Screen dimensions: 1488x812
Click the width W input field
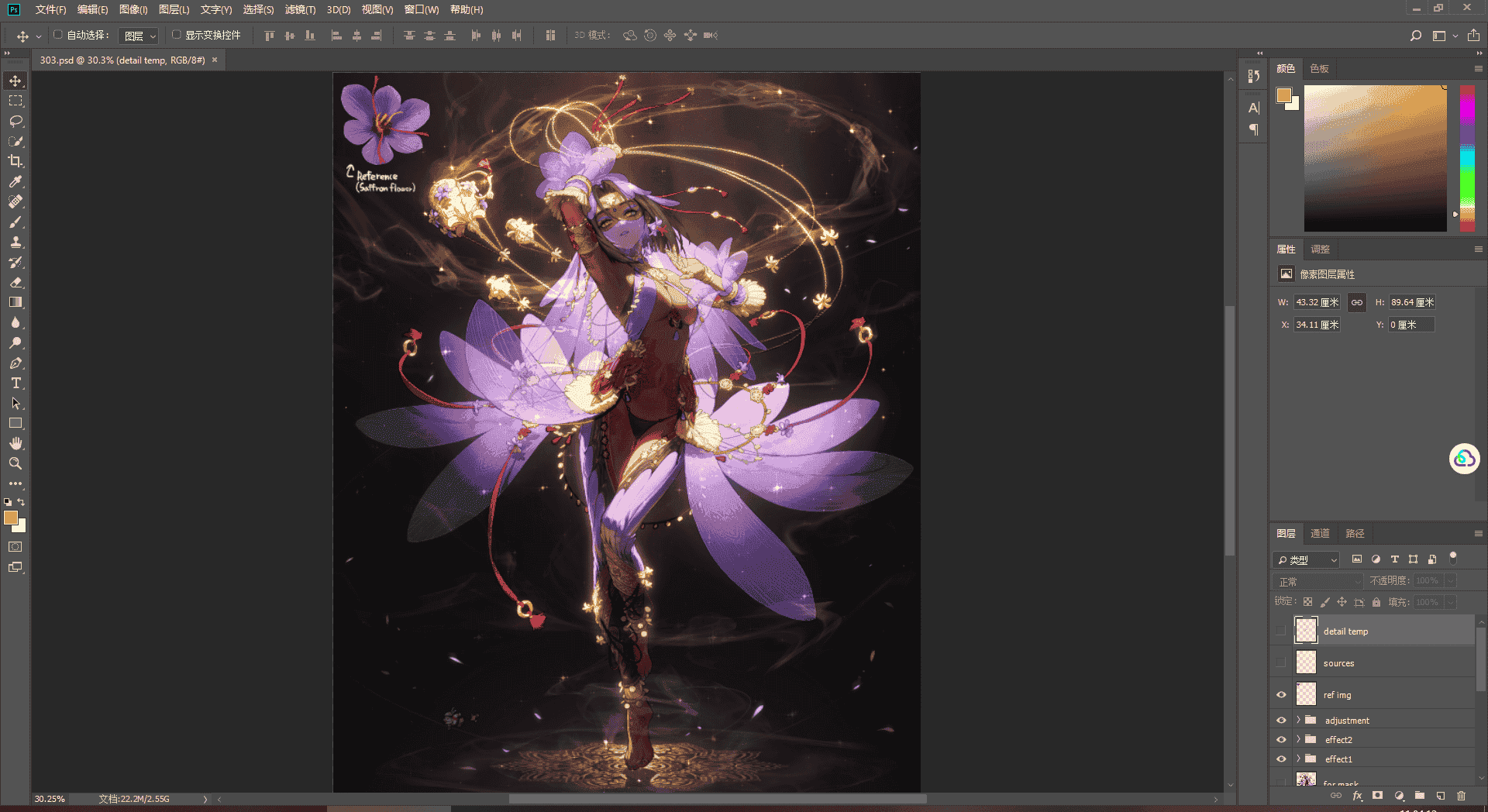[x=1317, y=303]
